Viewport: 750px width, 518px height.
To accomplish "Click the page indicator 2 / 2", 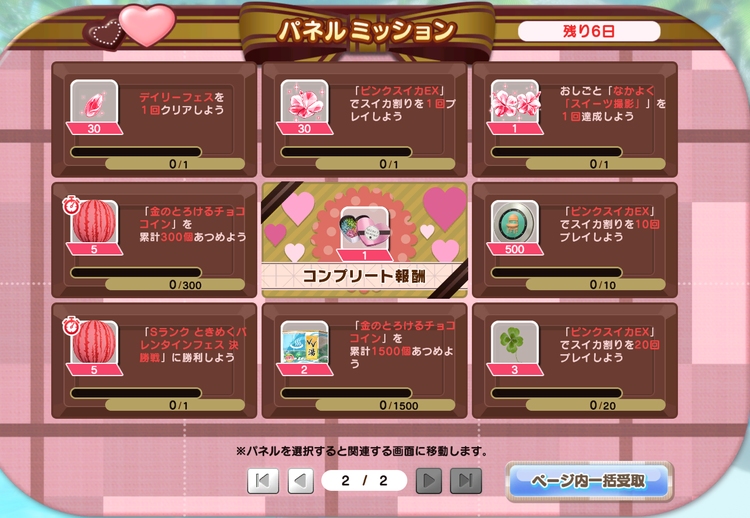I will pyautogui.click(x=364, y=481).
